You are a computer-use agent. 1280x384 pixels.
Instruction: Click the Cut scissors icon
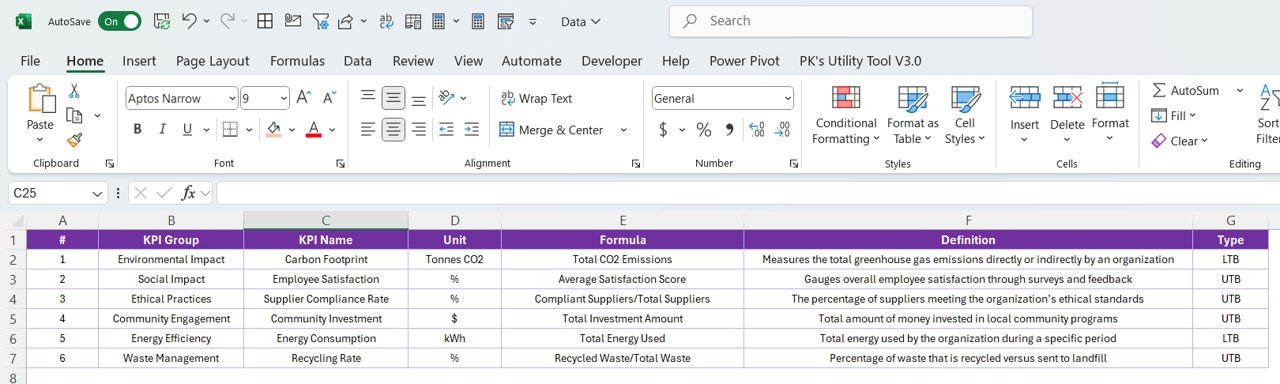pos(73,91)
